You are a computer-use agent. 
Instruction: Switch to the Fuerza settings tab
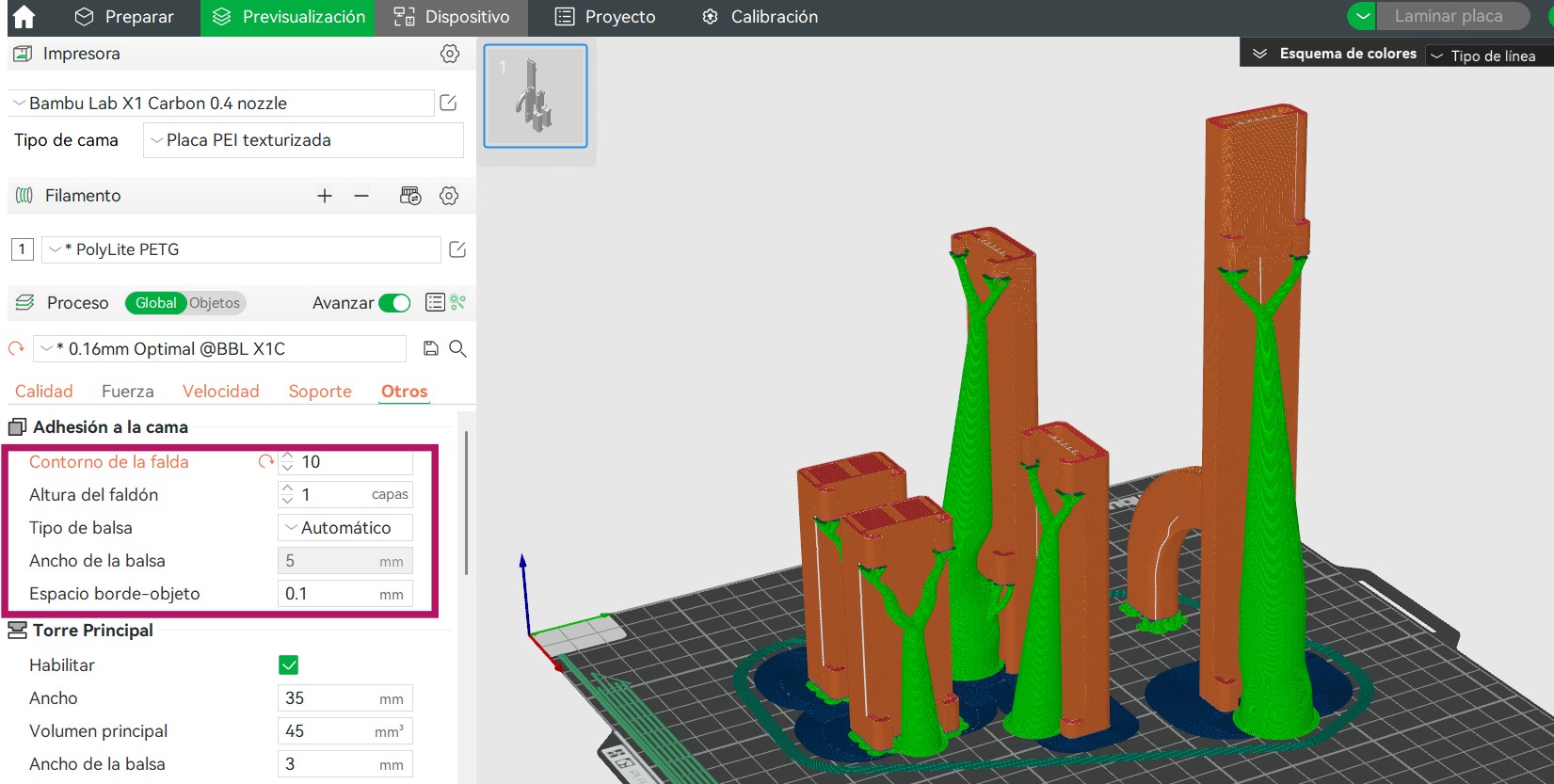(x=128, y=392)
